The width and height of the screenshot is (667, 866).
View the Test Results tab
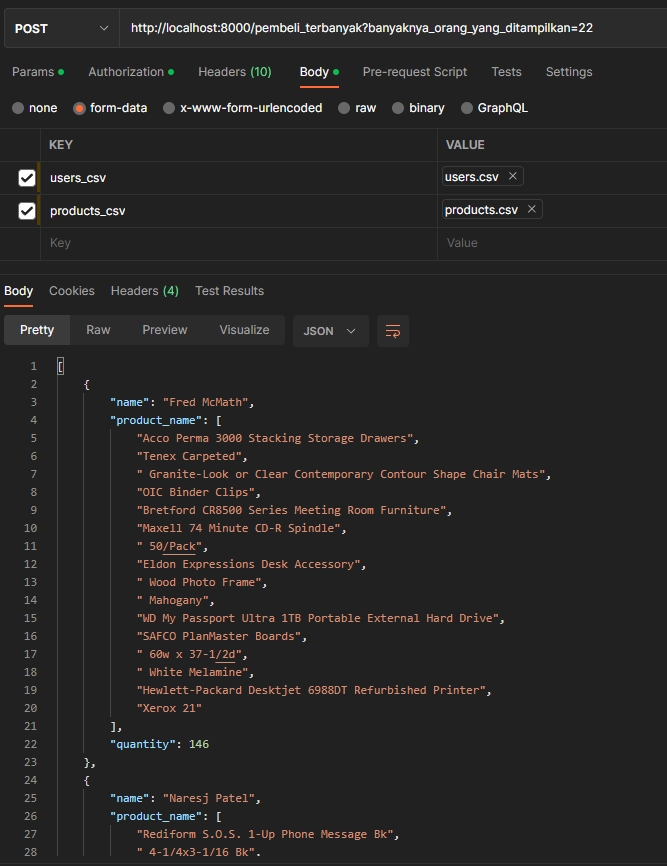(229, 290)
